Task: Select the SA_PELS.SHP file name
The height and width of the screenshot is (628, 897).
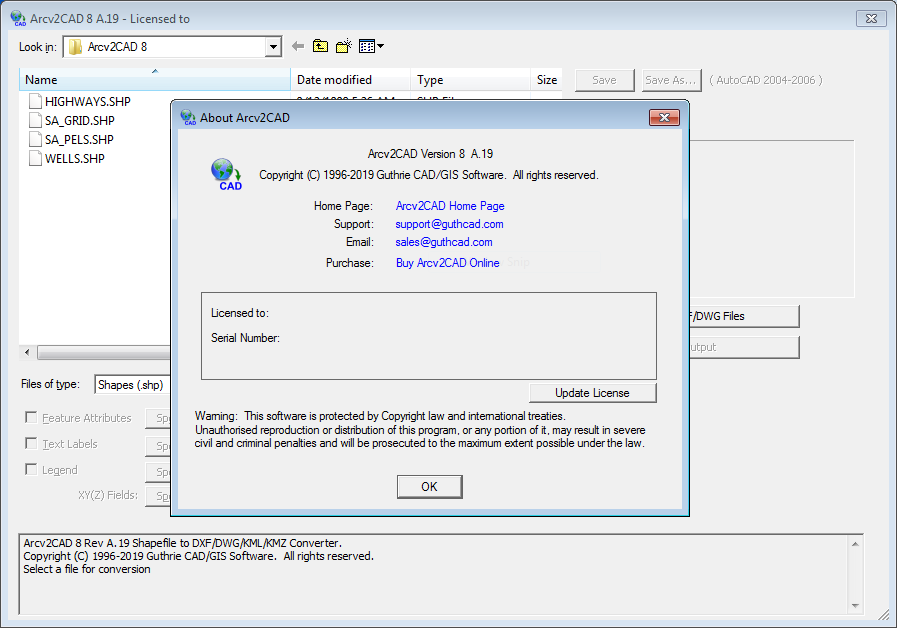Action: (79, 139)
